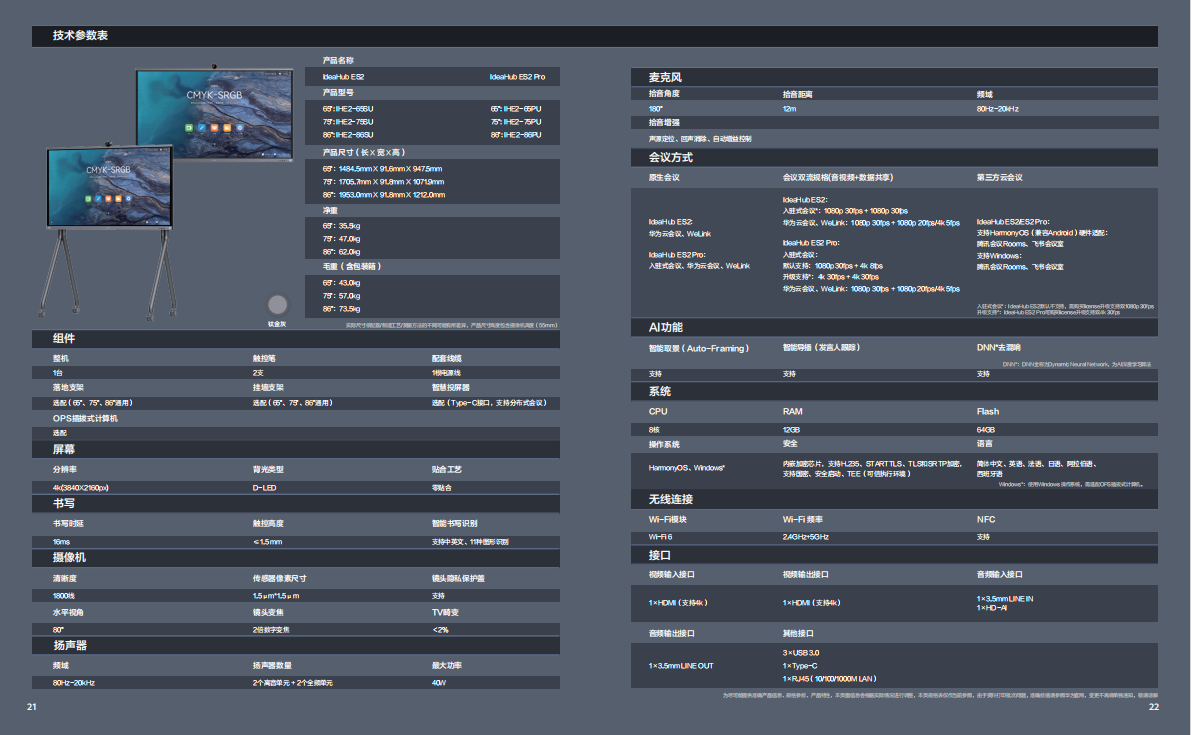Open the blue gear icon on the wall-mounted display

pyautogui.click(x=239, y=128)
